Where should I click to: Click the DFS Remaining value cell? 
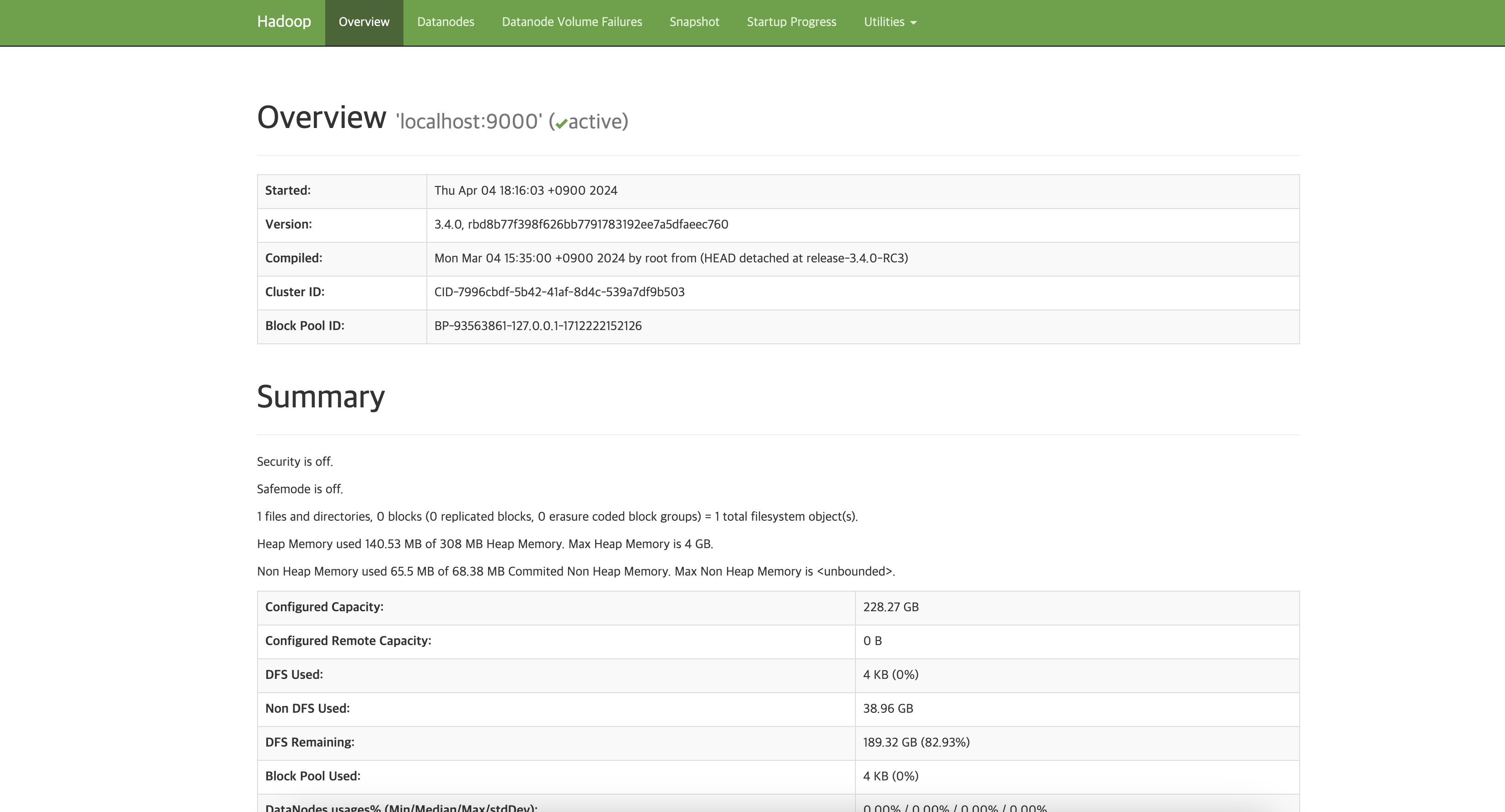coord(915,743)
